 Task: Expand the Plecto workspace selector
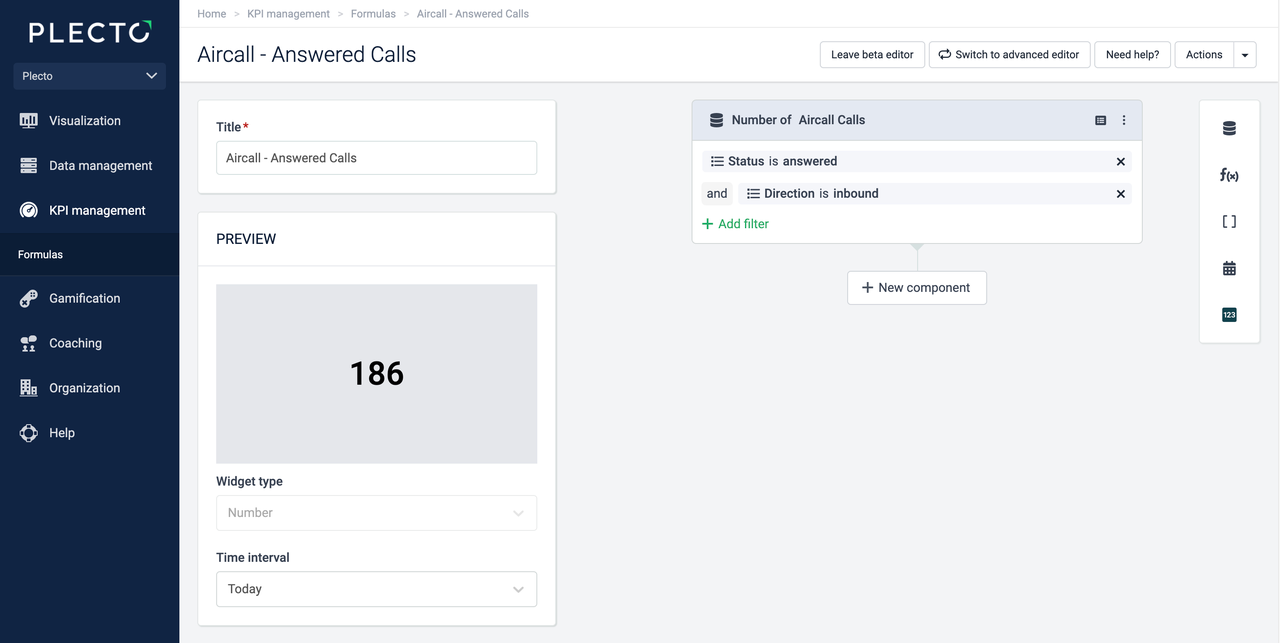pyautogui.click(x=89, y=76)
